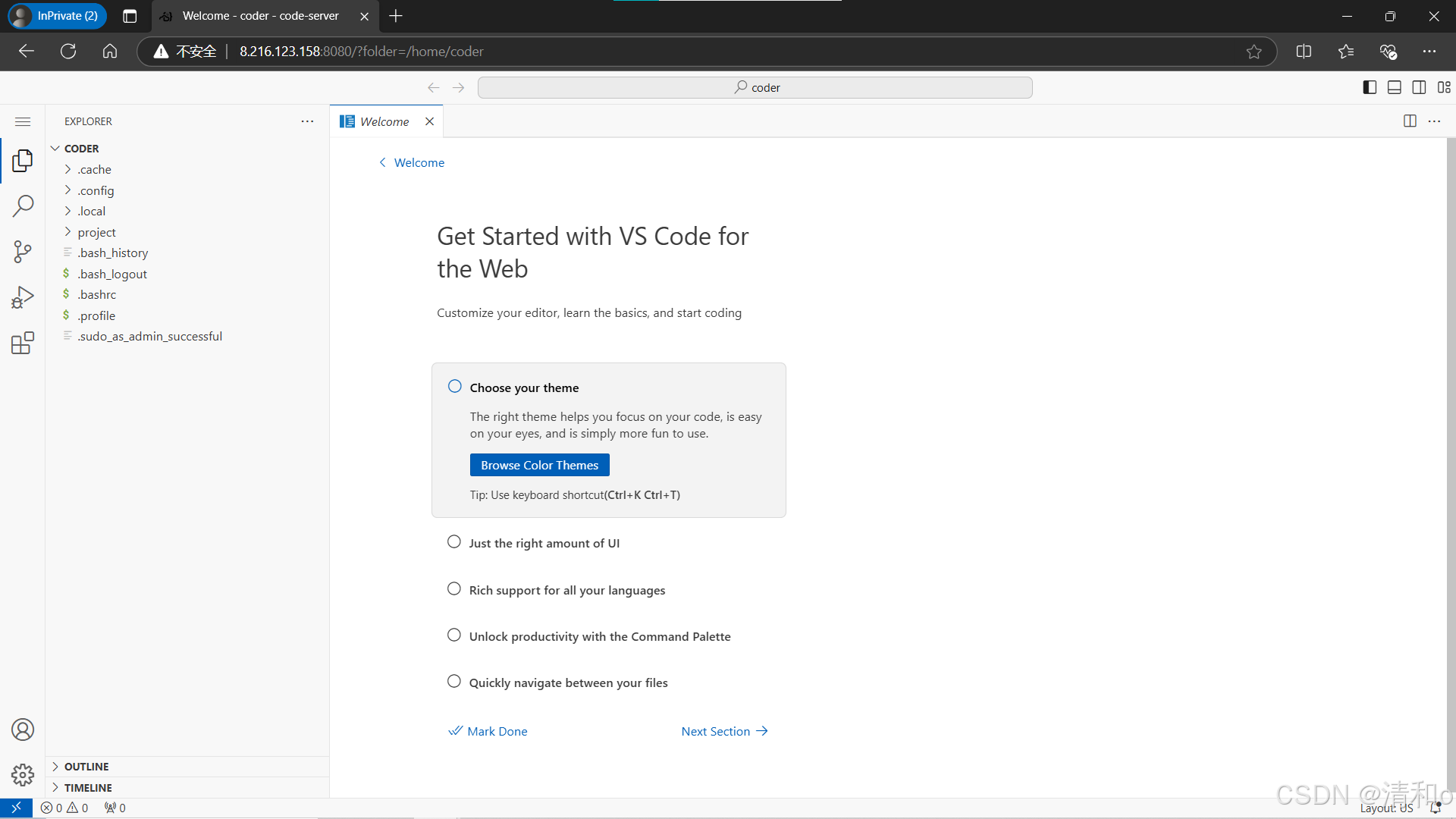Open the .sudo_as_admin_successful file

tap(187, 336)
